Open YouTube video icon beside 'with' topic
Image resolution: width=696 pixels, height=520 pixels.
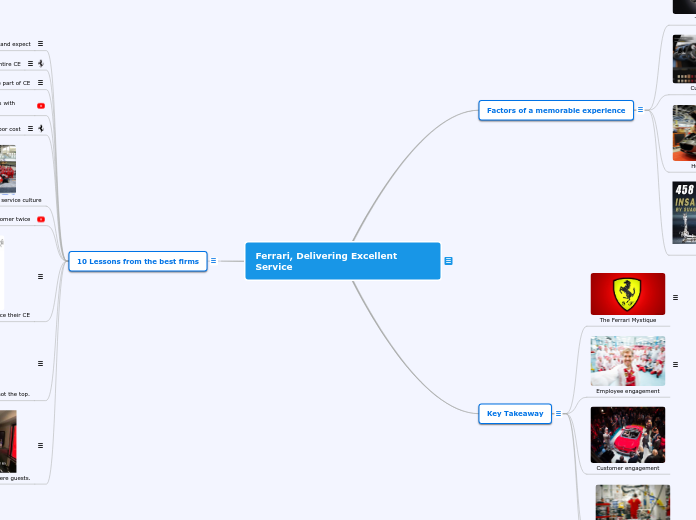point(41,106)
